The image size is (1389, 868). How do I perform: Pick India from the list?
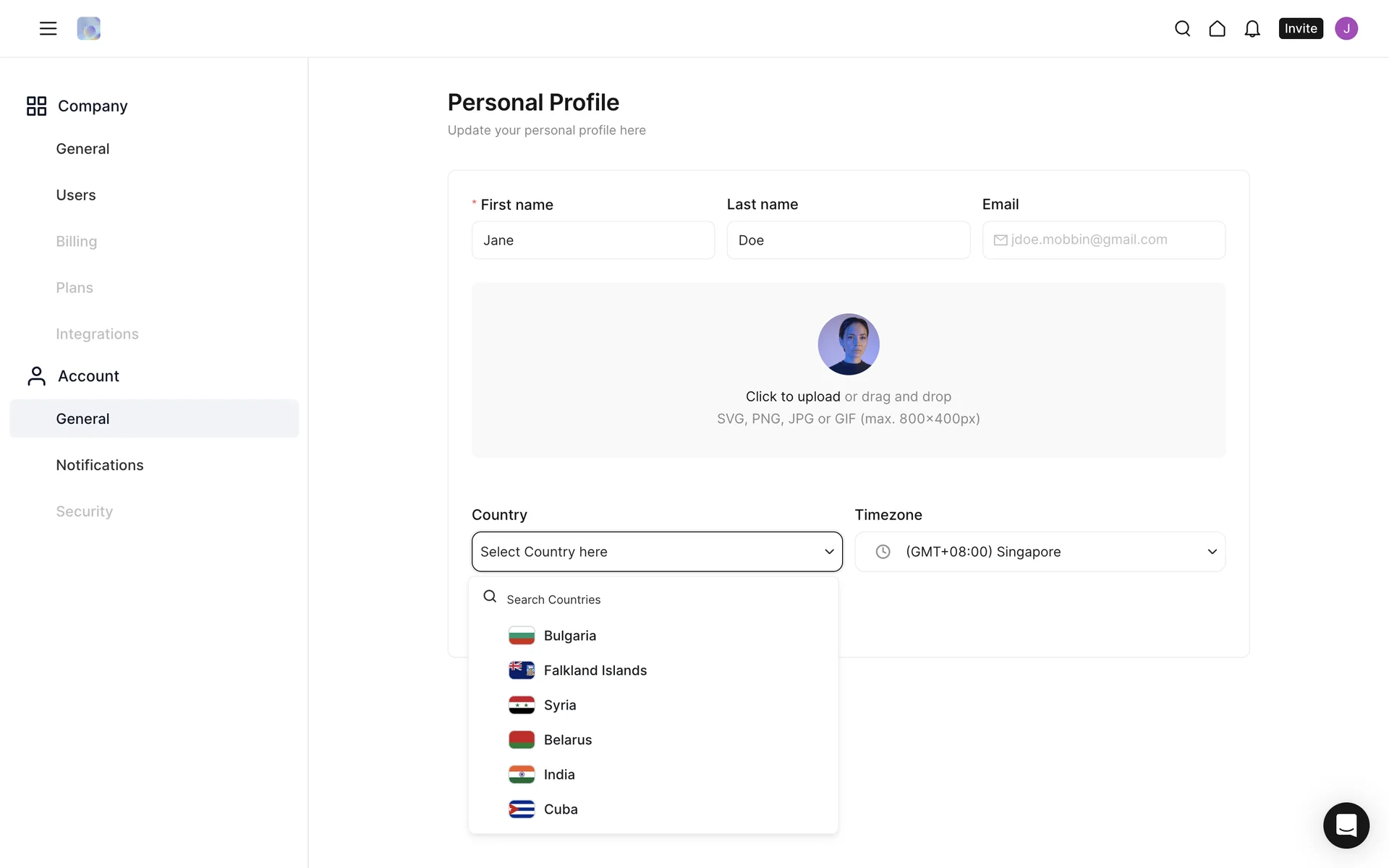pyautogui.click(x=559, y=775)
